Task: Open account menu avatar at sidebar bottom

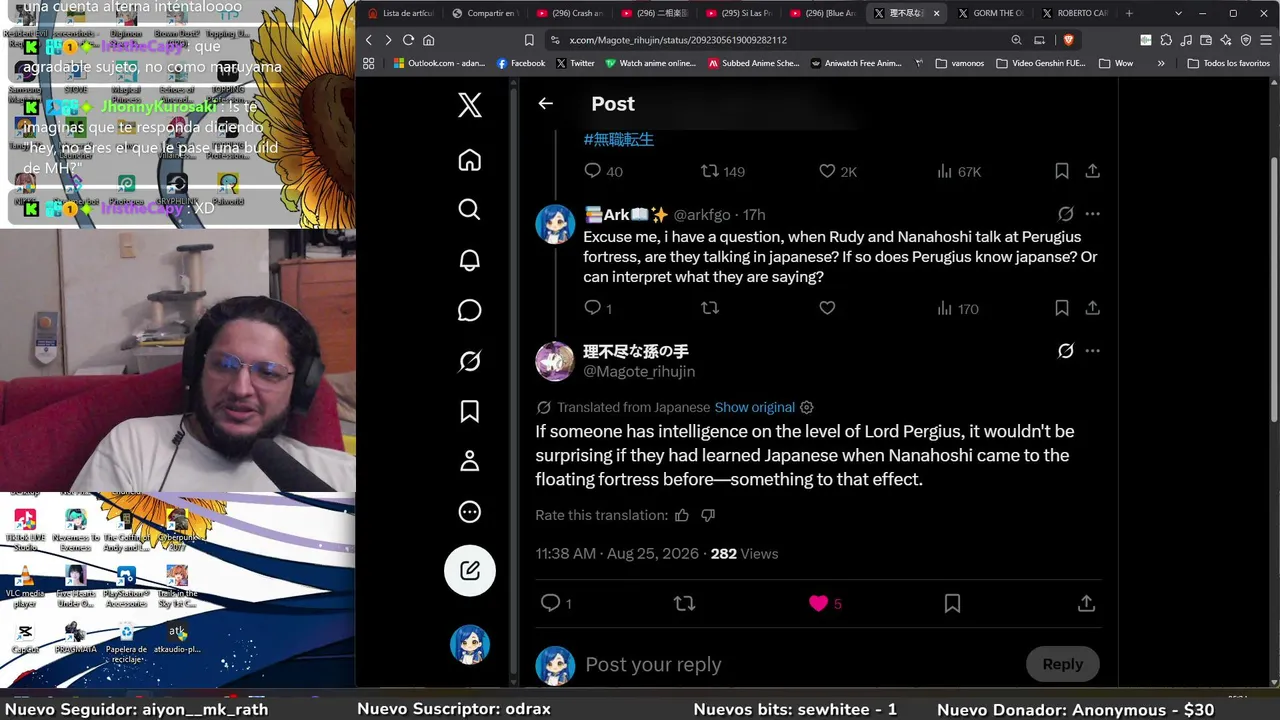Action: pyautogui.click(x=469, y=645)
